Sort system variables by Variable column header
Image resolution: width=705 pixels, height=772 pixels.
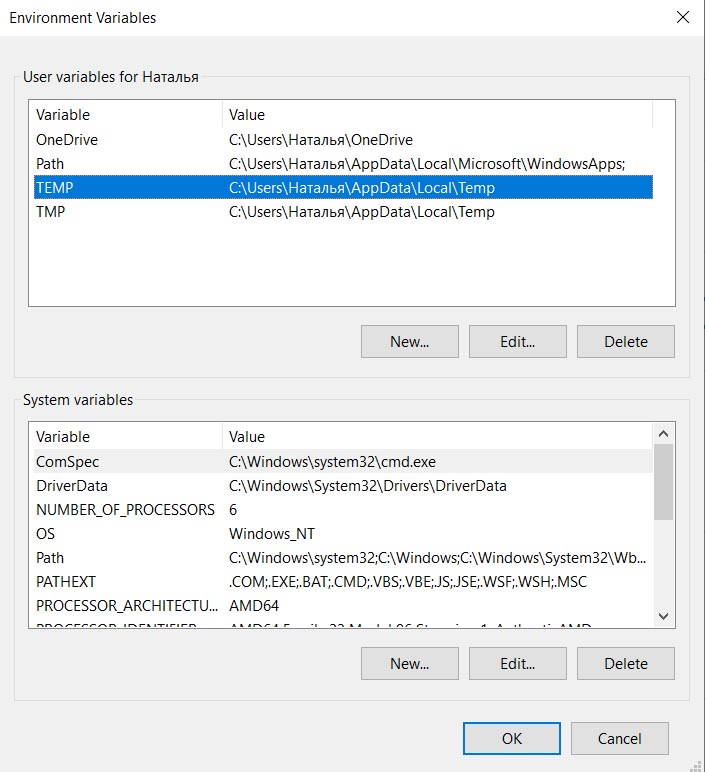point(63,437)
